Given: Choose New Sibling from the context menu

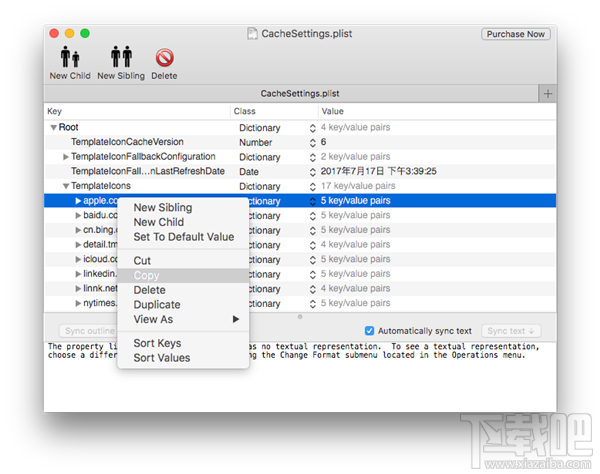Looking at the screenshot, I should click(x=183, y=208).
